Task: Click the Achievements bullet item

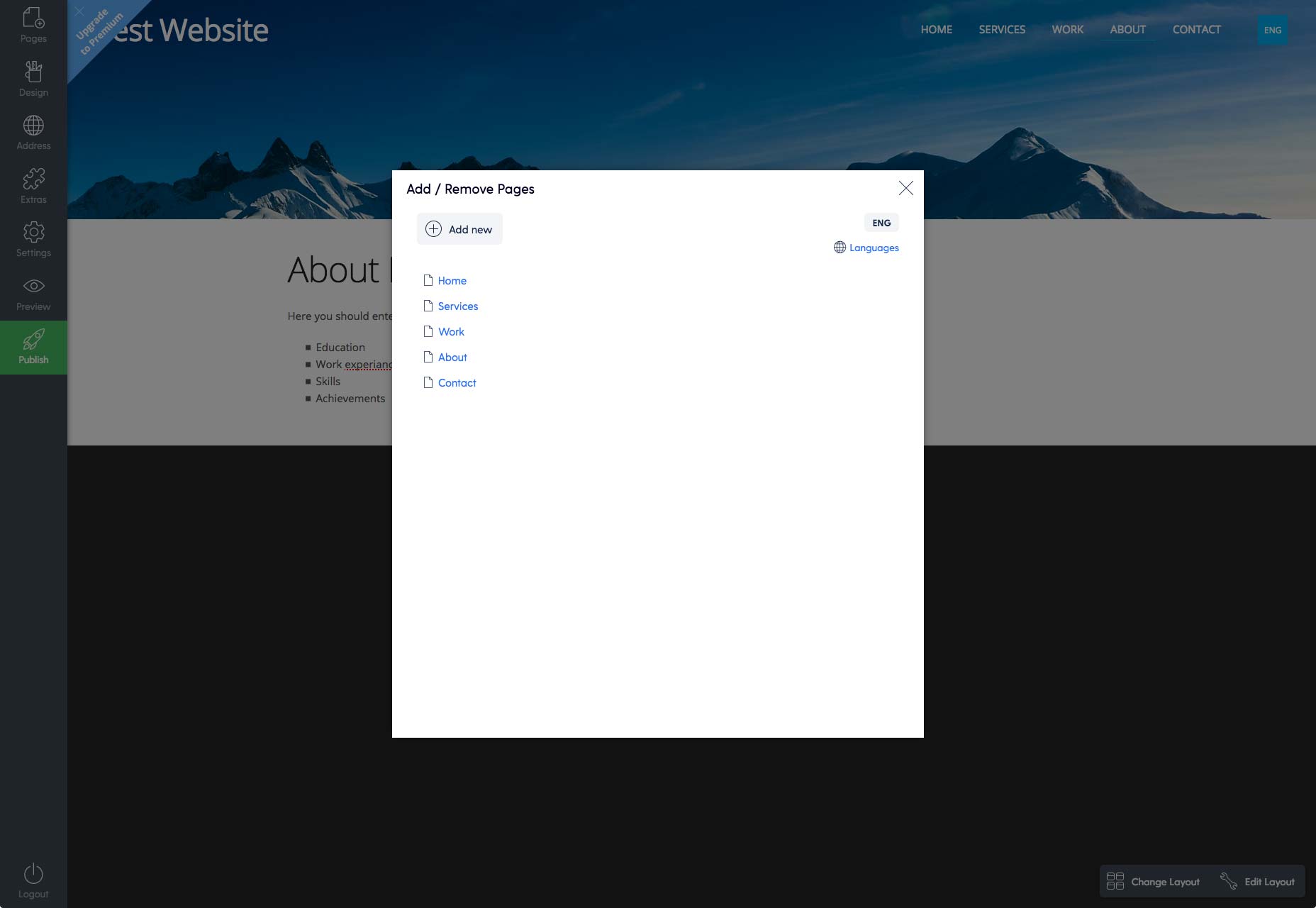Action: [350, 399]
